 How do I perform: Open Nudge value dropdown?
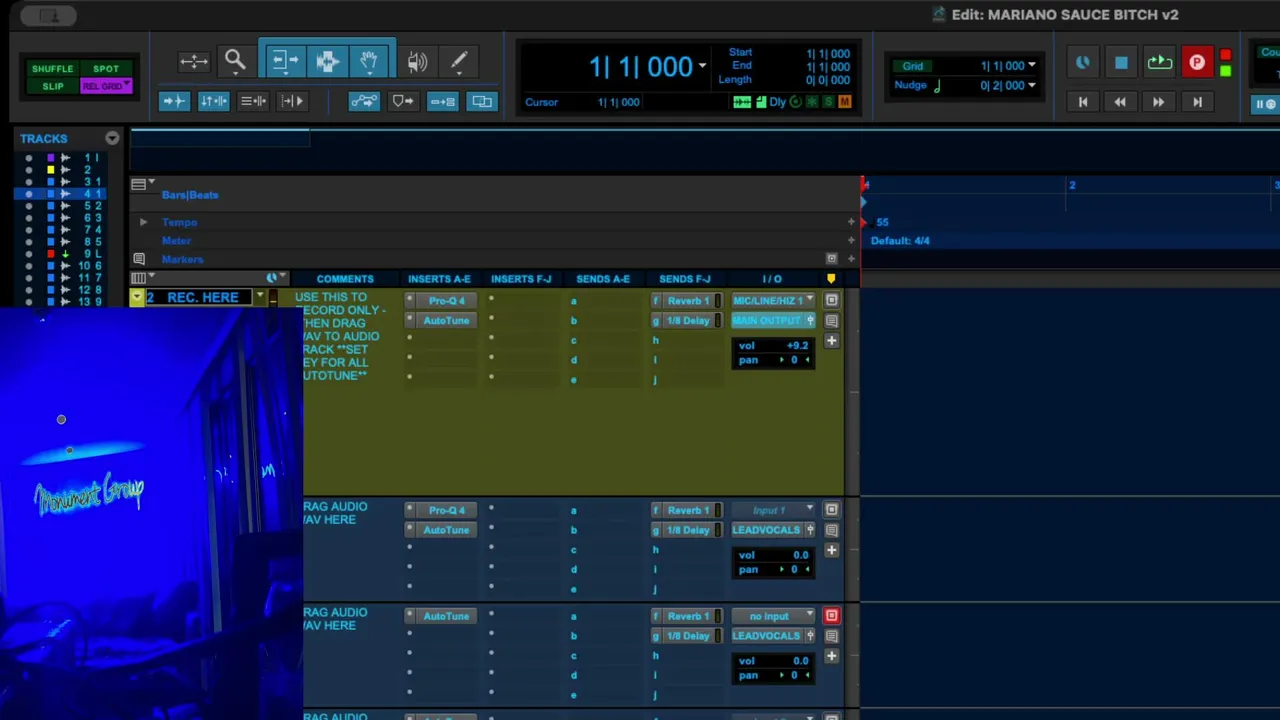coord(1032,85)
